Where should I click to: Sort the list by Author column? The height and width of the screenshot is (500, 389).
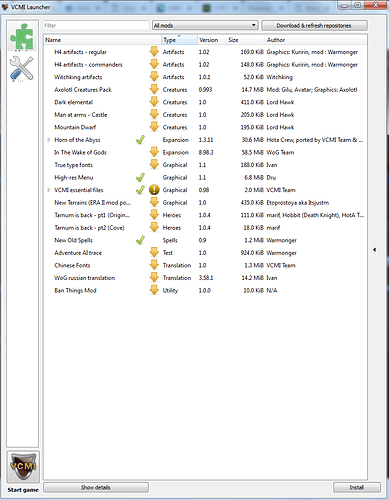click(316, 40)
